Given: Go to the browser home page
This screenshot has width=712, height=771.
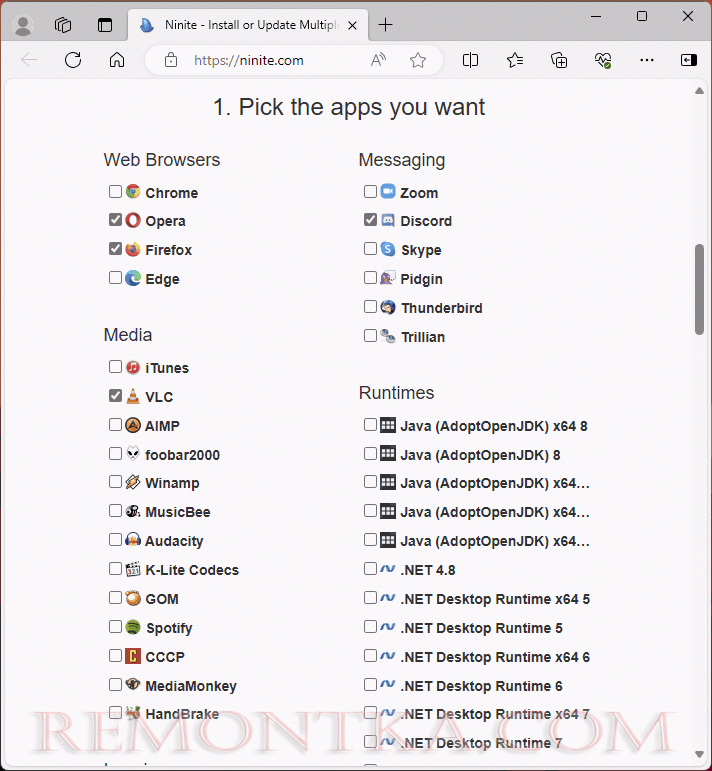Looking at the screenshot, I should pos(117,60).
